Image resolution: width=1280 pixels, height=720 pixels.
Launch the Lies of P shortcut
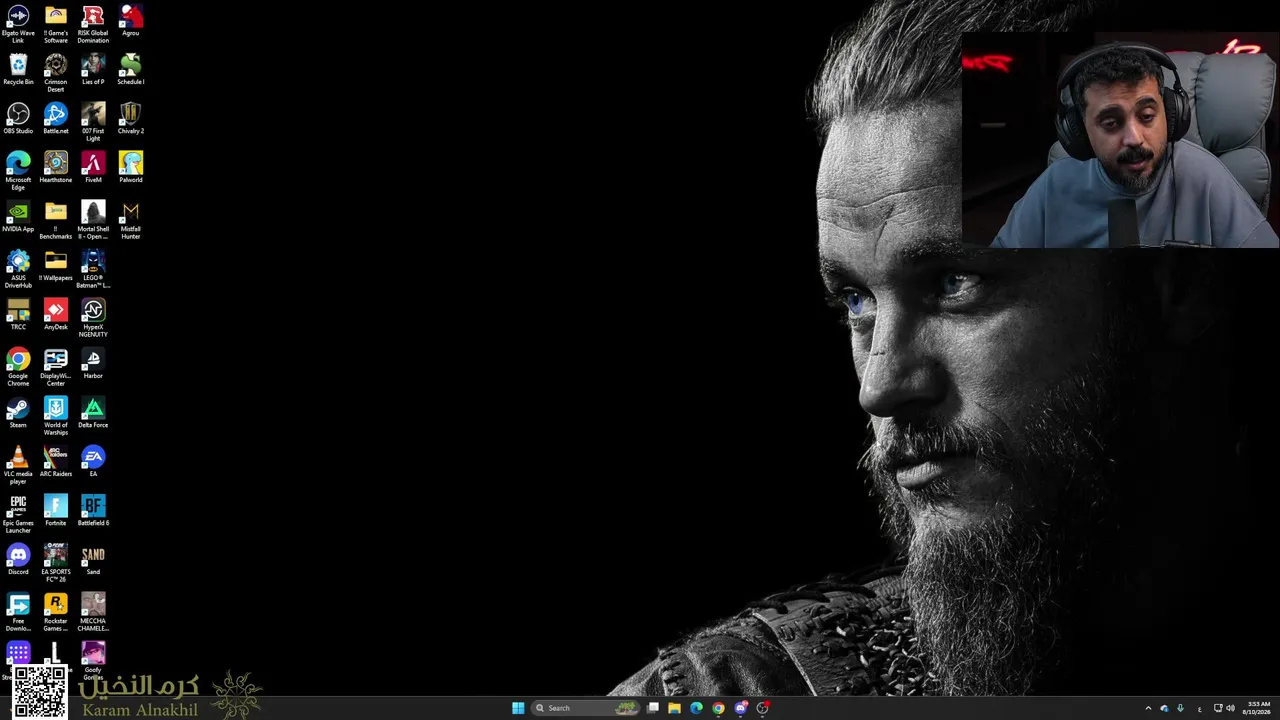(x=93, y=70)
